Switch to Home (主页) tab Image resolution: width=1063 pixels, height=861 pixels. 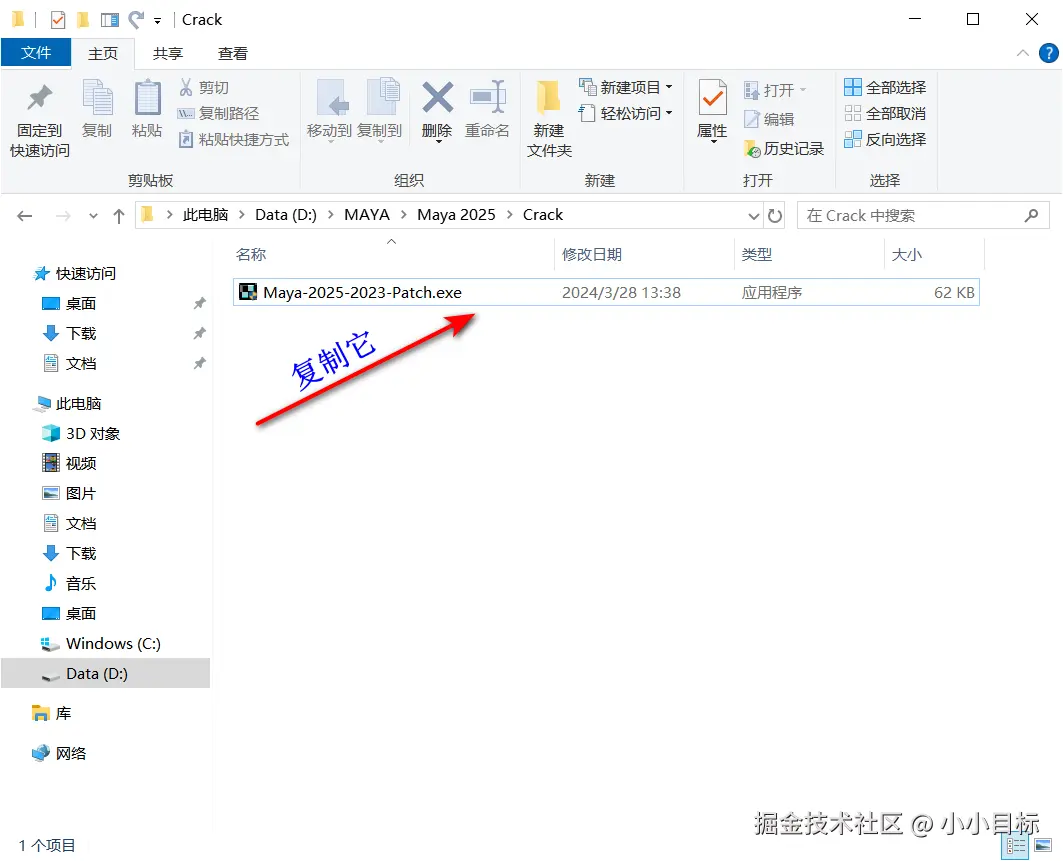click(103, 54)
